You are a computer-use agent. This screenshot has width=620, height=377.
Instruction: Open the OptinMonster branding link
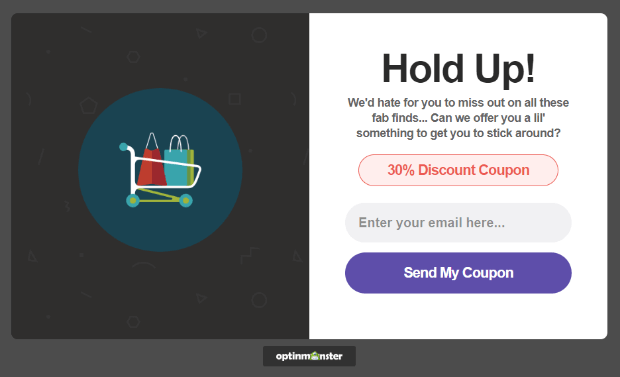tap(309, 356)
